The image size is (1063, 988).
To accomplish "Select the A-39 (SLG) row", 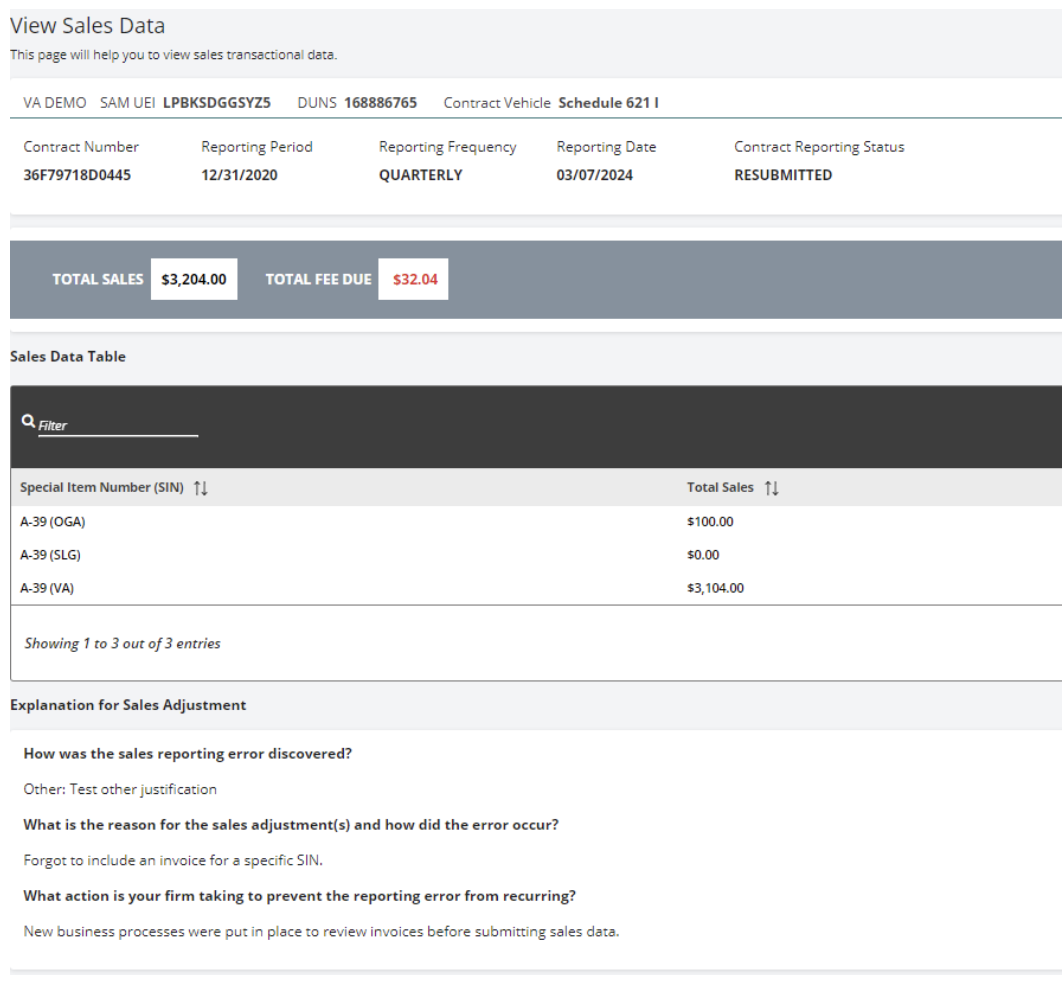I will [x=536, y=555].
